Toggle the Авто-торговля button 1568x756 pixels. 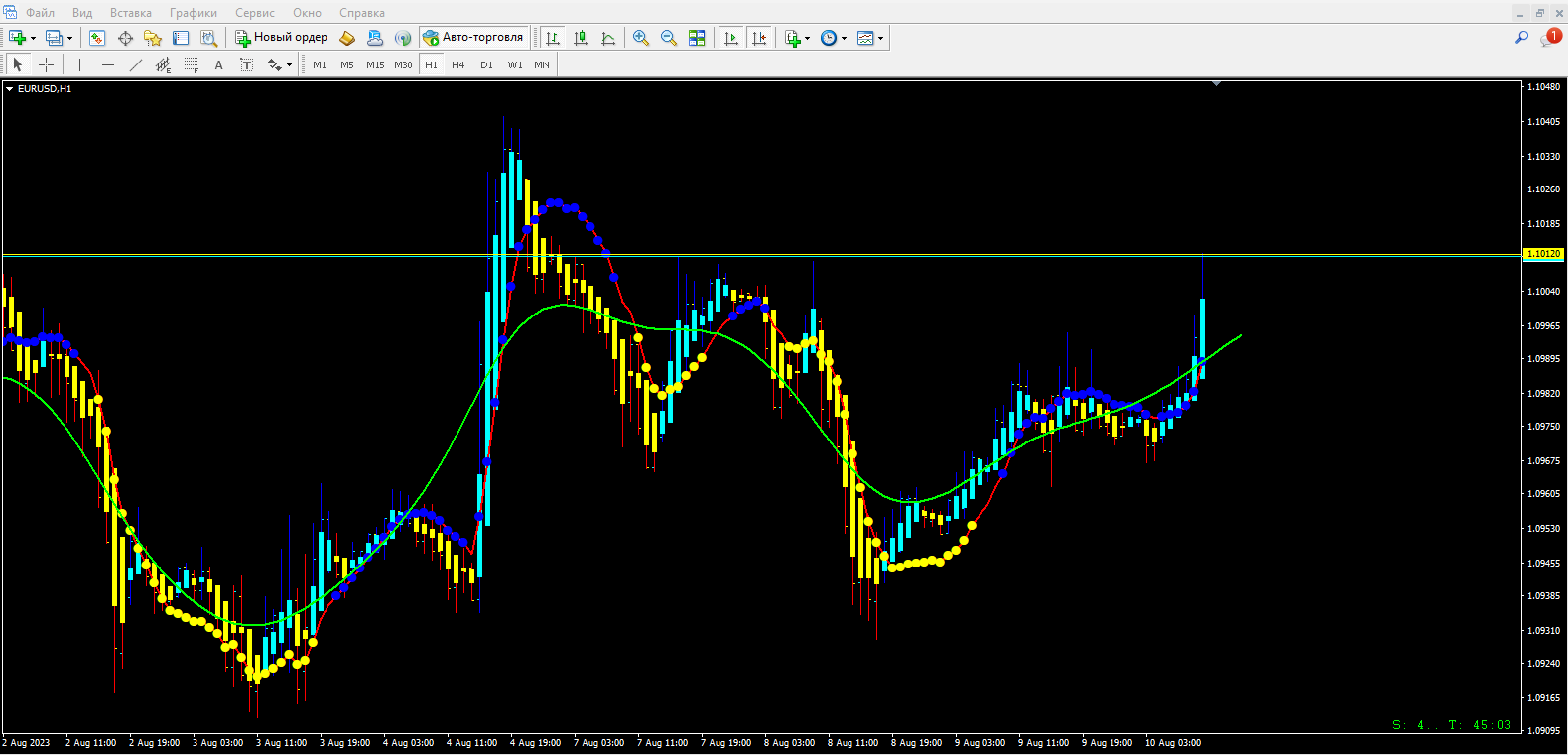click(473, 38)
